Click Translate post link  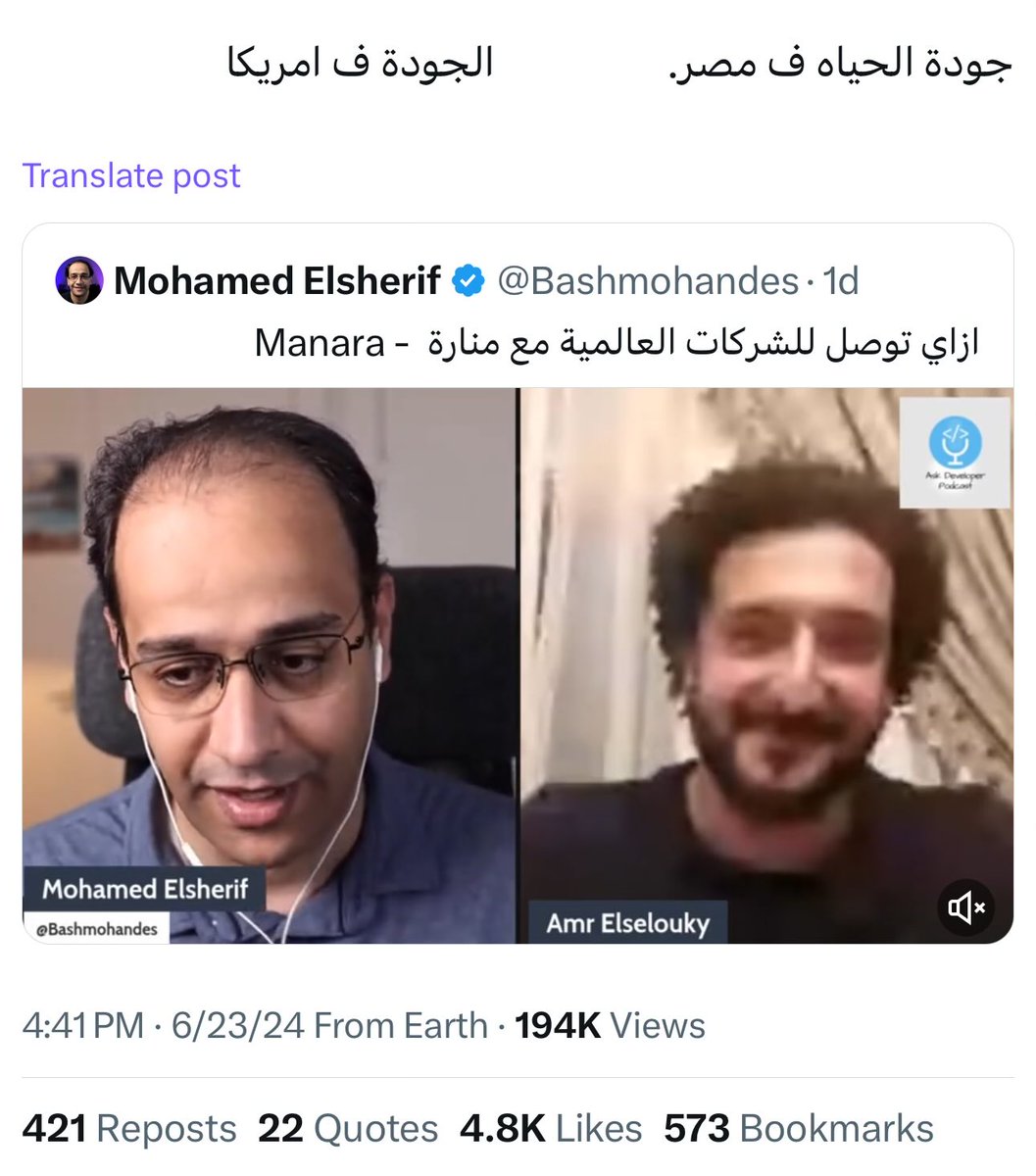tap(131, 175)
